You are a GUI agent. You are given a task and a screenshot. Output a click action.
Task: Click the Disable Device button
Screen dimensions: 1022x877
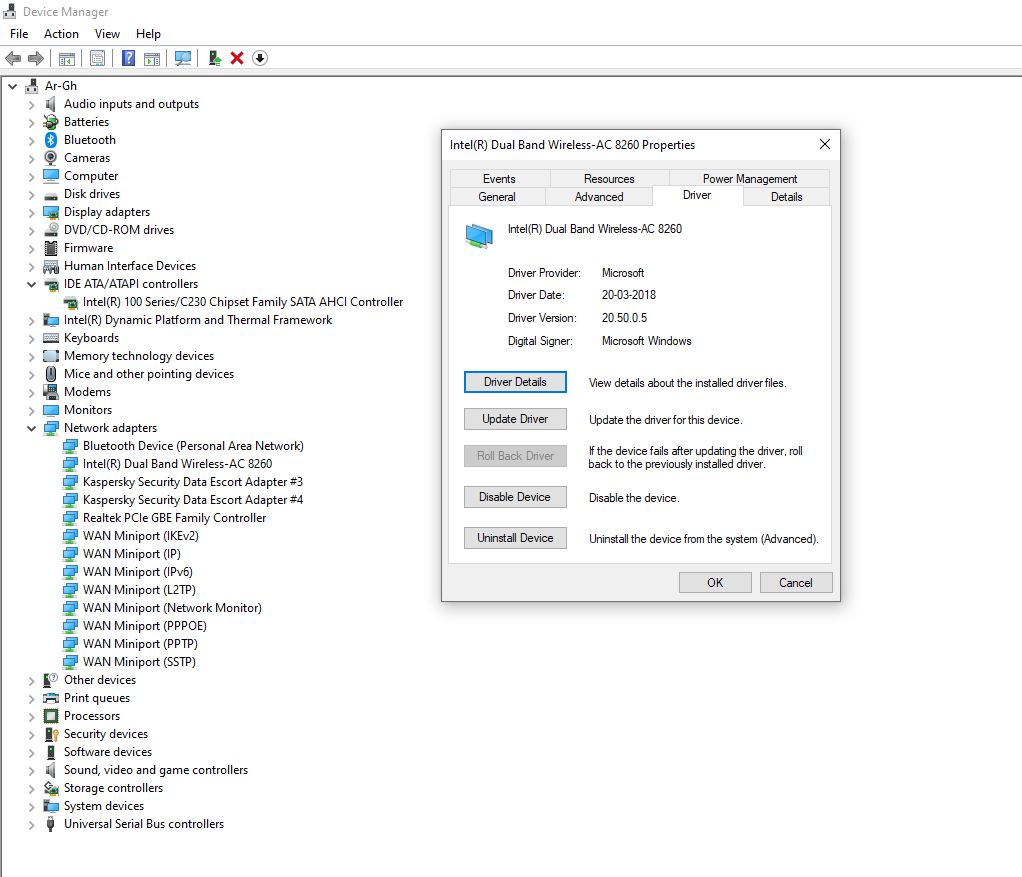515,496
